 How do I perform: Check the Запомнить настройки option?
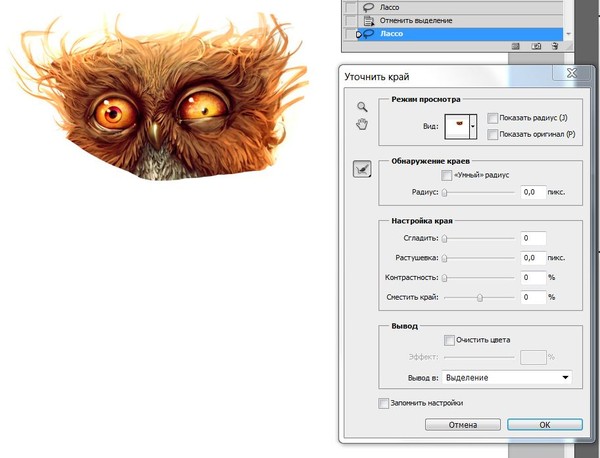(383, 403)
